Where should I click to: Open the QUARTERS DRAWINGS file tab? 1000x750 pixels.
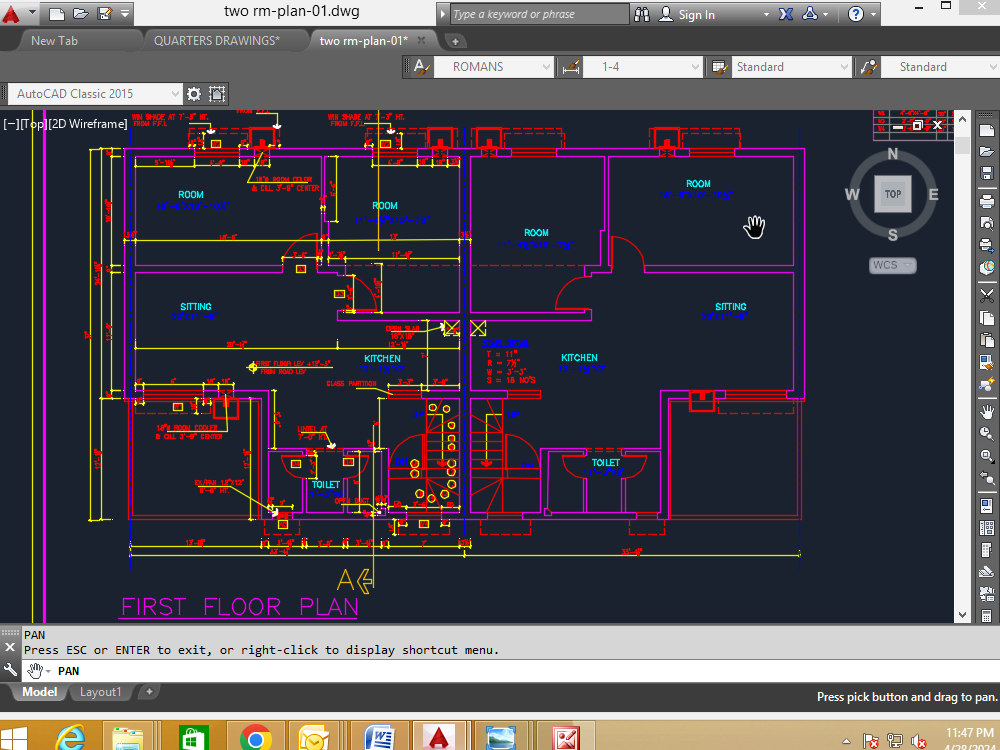click(226, 40)
